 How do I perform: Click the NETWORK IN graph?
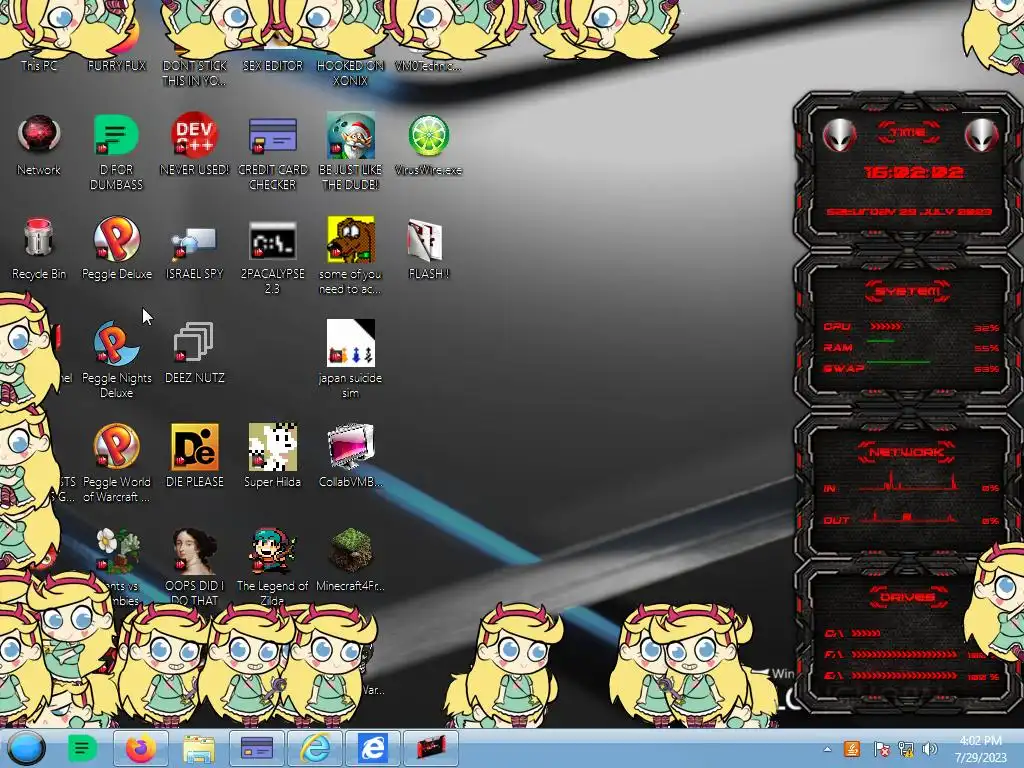tap(910, 483)
